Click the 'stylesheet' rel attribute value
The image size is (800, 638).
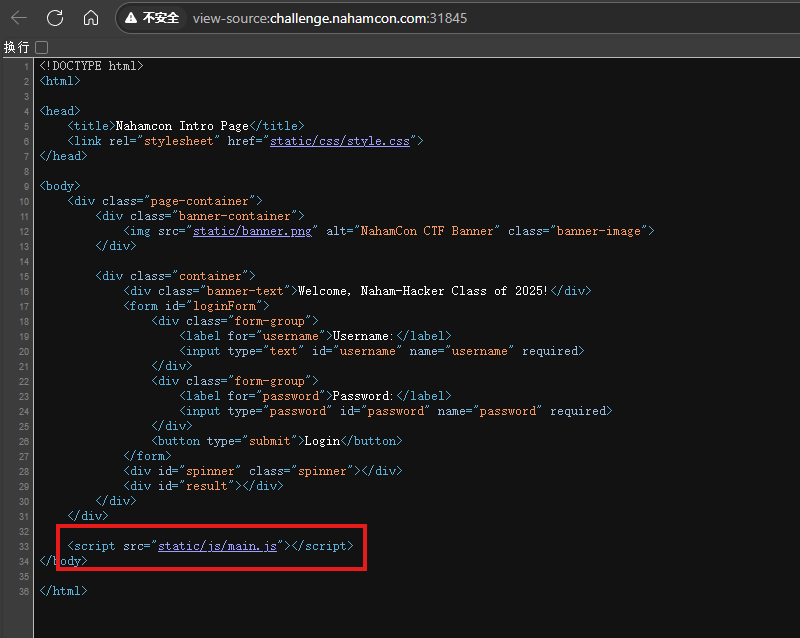(x=179, y=141)
